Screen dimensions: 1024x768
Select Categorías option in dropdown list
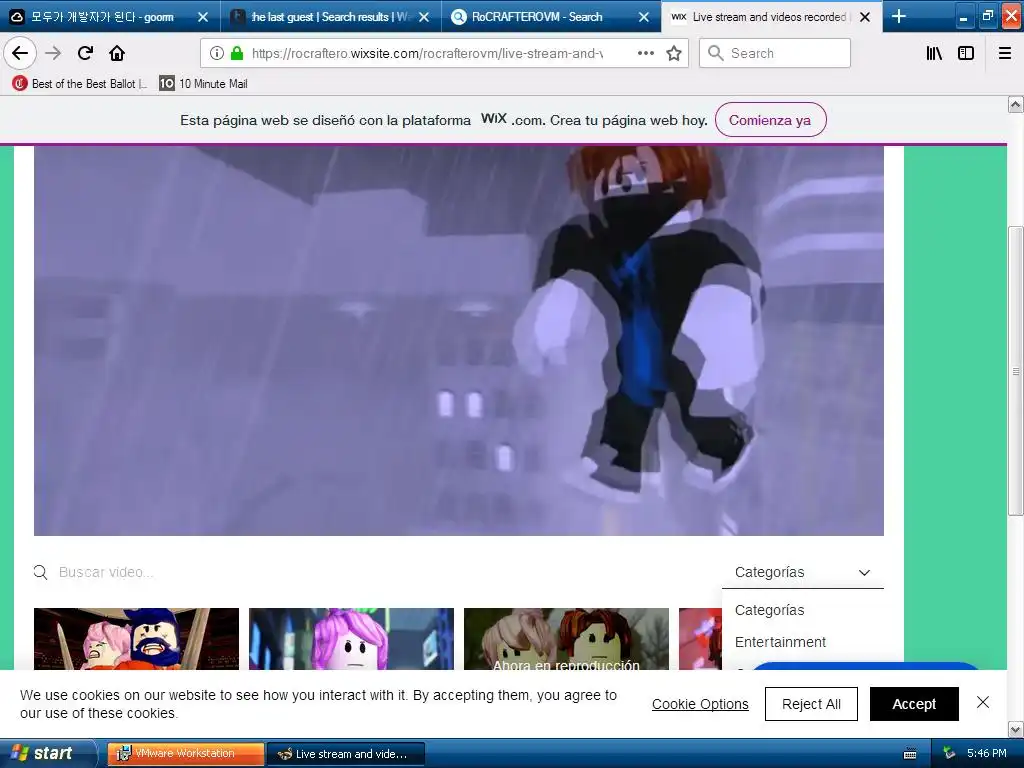(769, 610)
